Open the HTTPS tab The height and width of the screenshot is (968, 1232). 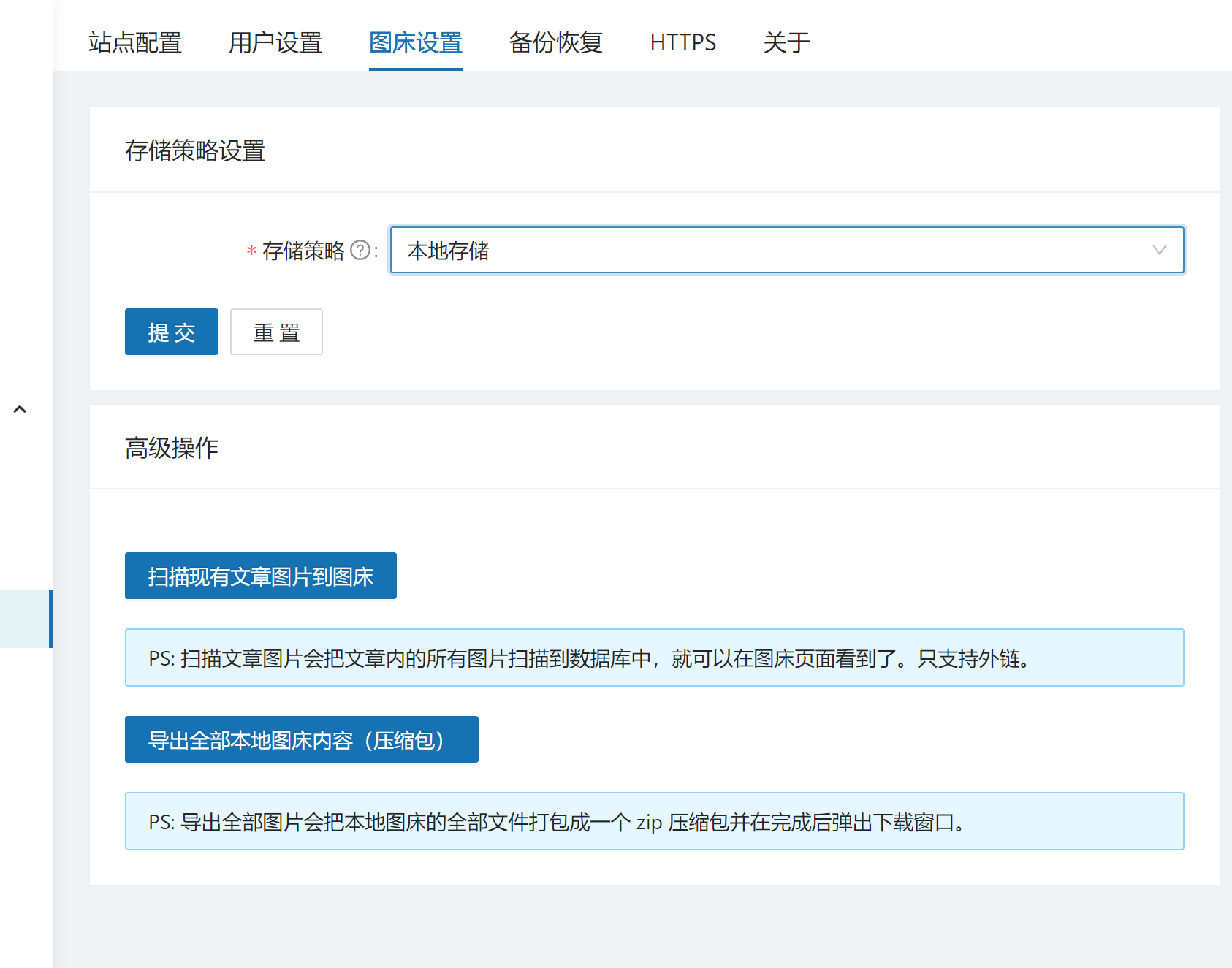pos(683,42)
